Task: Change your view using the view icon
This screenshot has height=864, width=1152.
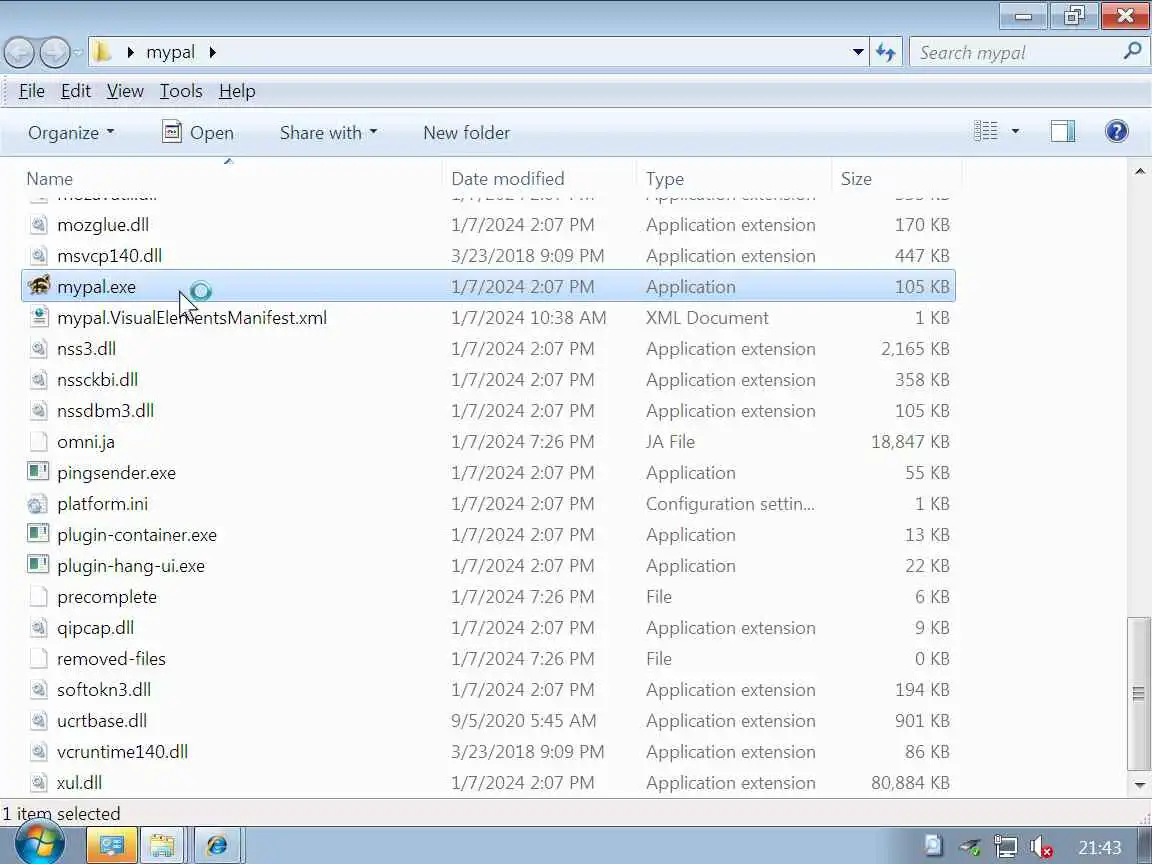Action: click(986, 132)
